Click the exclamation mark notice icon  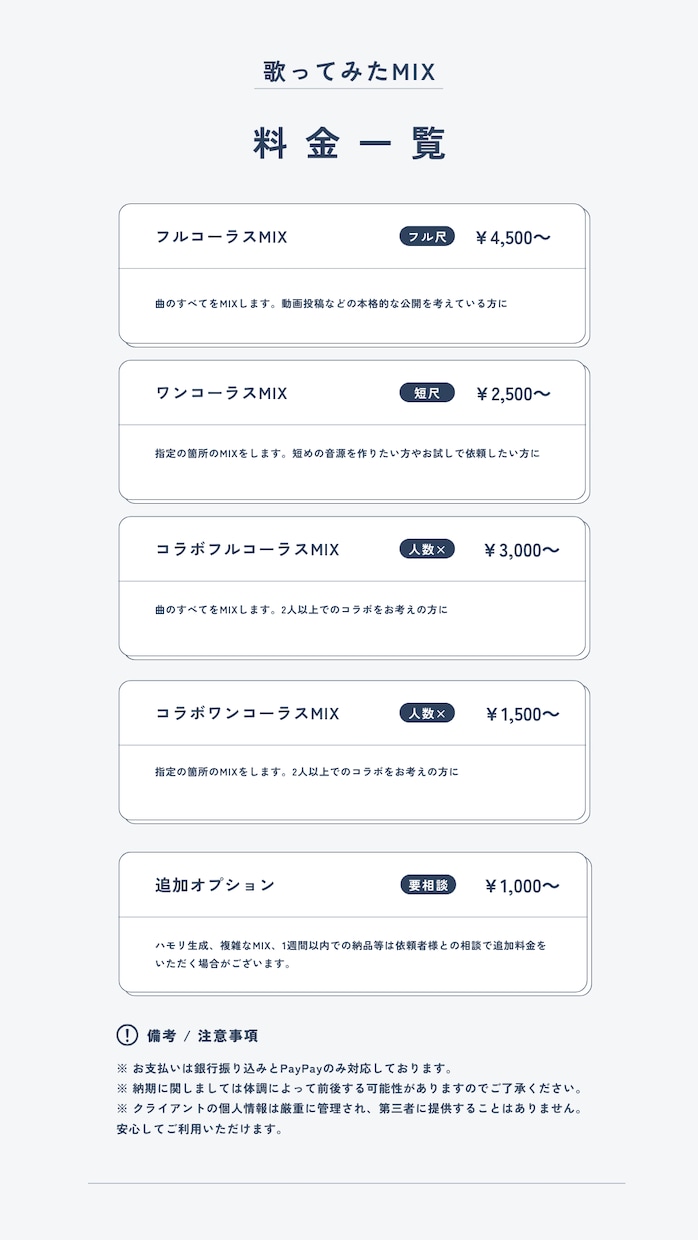(x=127, y=1035)
